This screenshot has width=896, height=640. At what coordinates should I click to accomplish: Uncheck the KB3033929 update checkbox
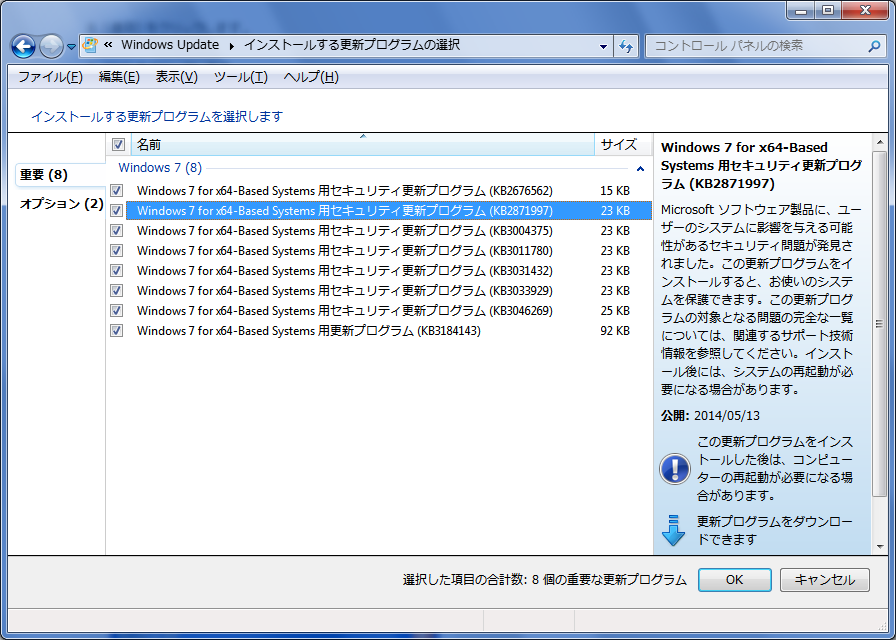[x=117, y=291]
